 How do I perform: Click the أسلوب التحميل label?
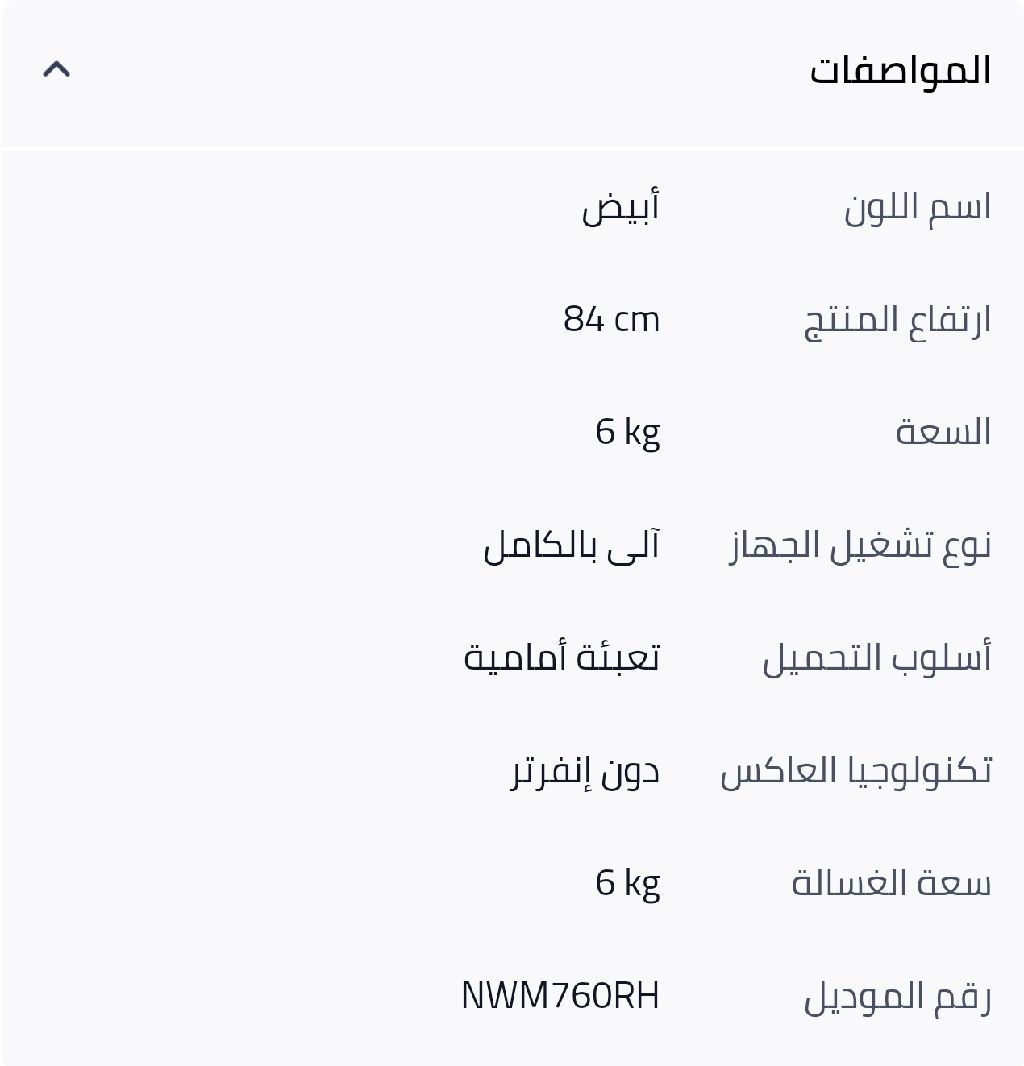click(877, 659)
